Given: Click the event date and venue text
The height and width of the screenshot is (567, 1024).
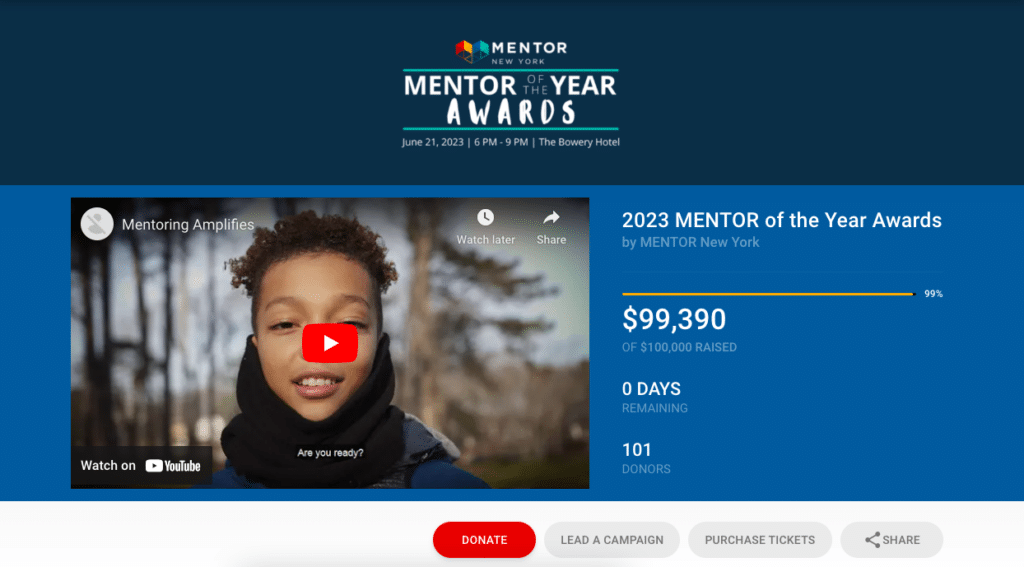Looking at the screenshot, I should coord(511,142).
